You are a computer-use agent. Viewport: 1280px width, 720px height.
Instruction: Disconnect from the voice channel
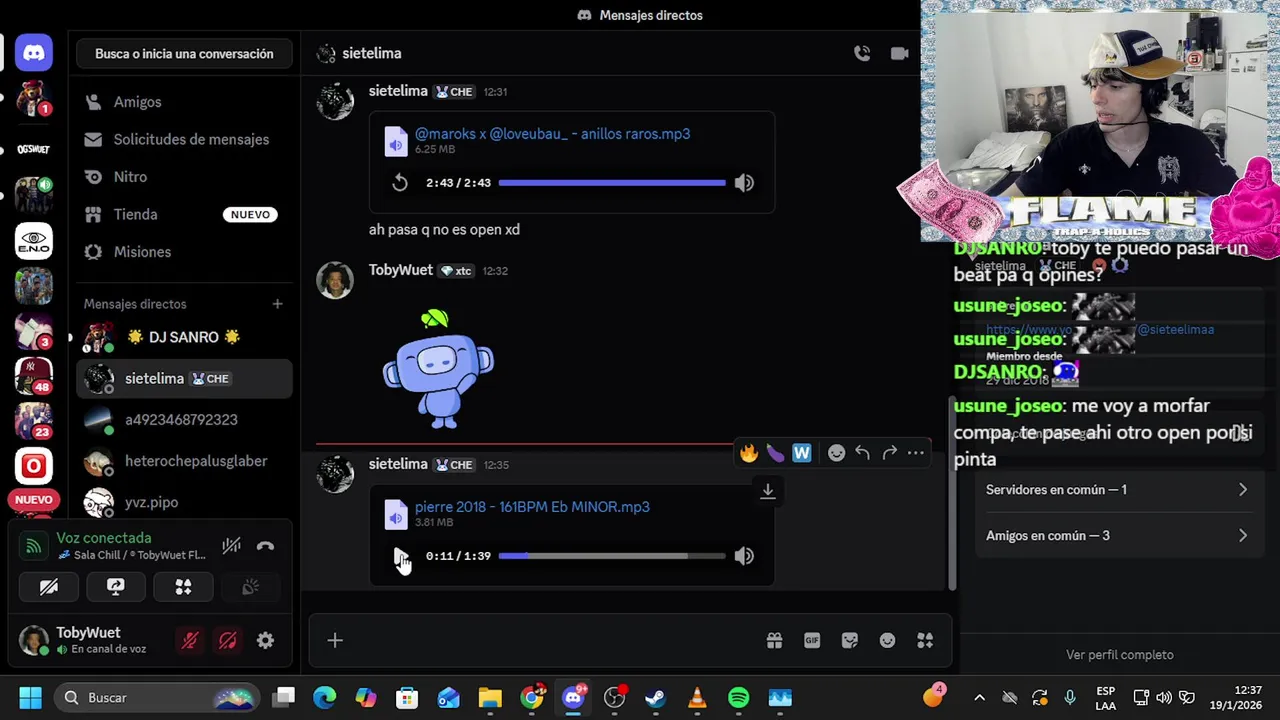[265, 546]
